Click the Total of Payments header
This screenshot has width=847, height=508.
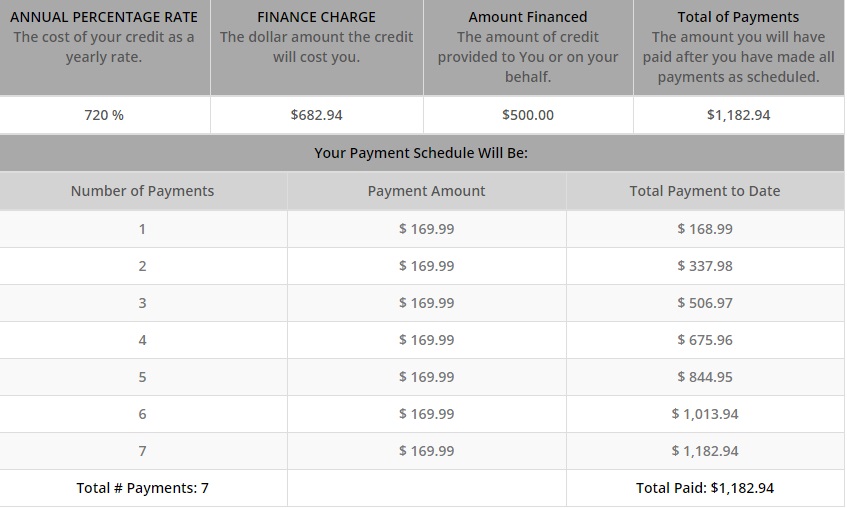(x=738, y=17)
